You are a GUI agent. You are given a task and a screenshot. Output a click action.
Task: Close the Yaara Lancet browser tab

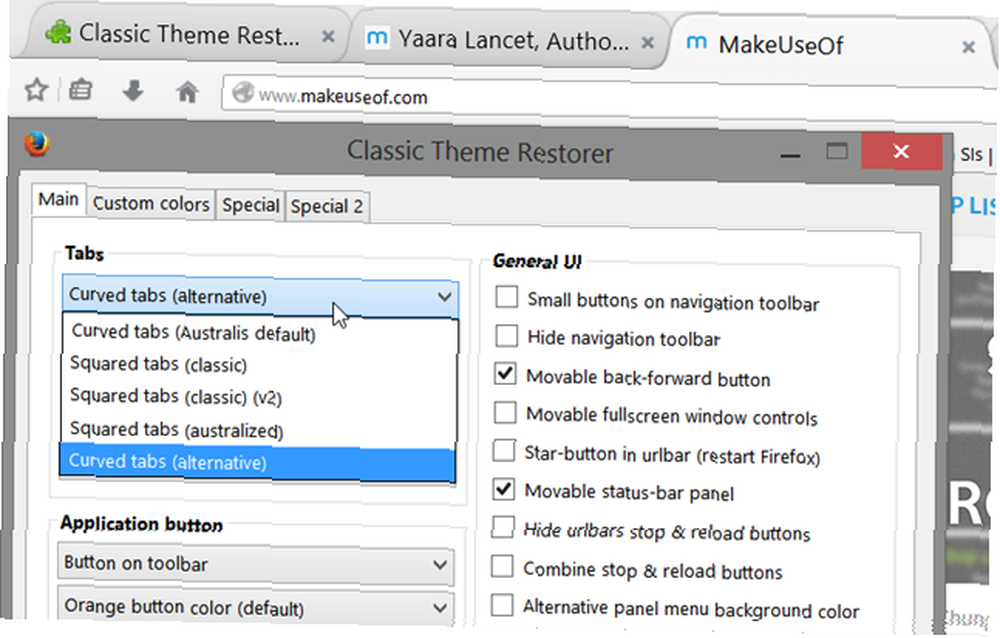click(x=647, y=43)
